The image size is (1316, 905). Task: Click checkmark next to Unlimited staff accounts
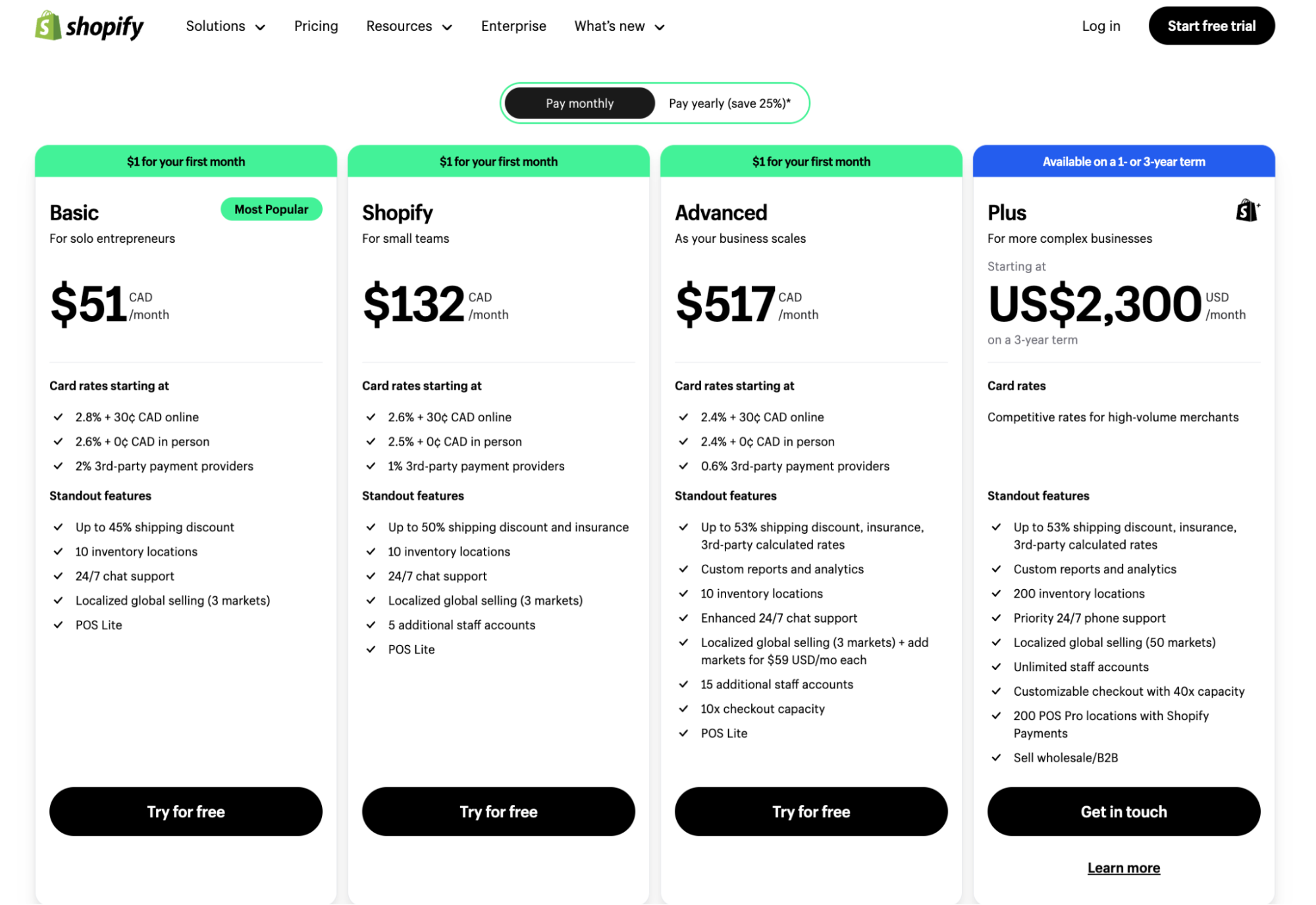tap(997, 667)
